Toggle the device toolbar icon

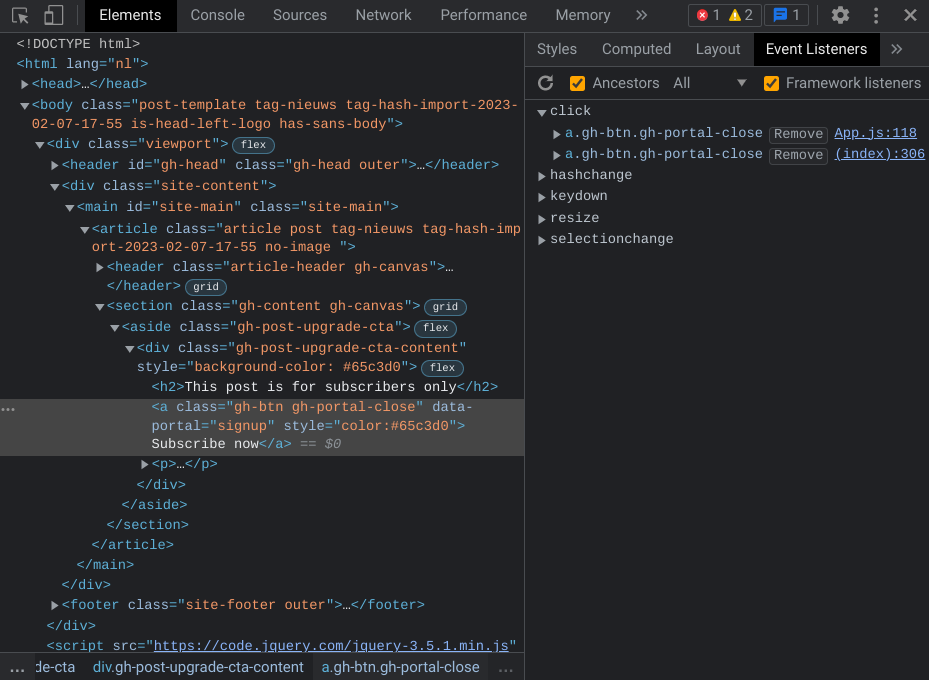(53, 15)
